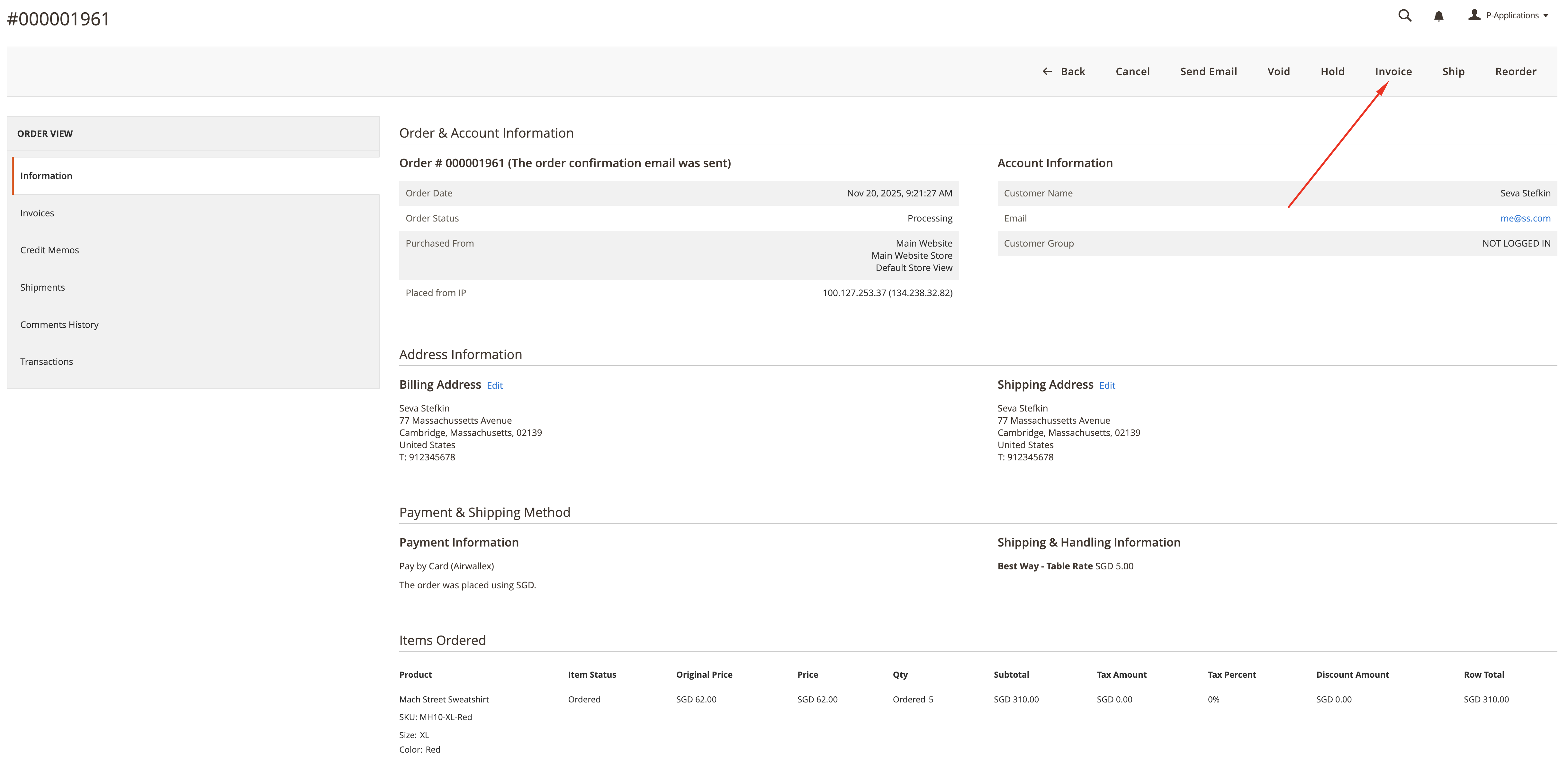Put the order on Hold
The image size is (1568, 769).
click(x=1332, y=71)
